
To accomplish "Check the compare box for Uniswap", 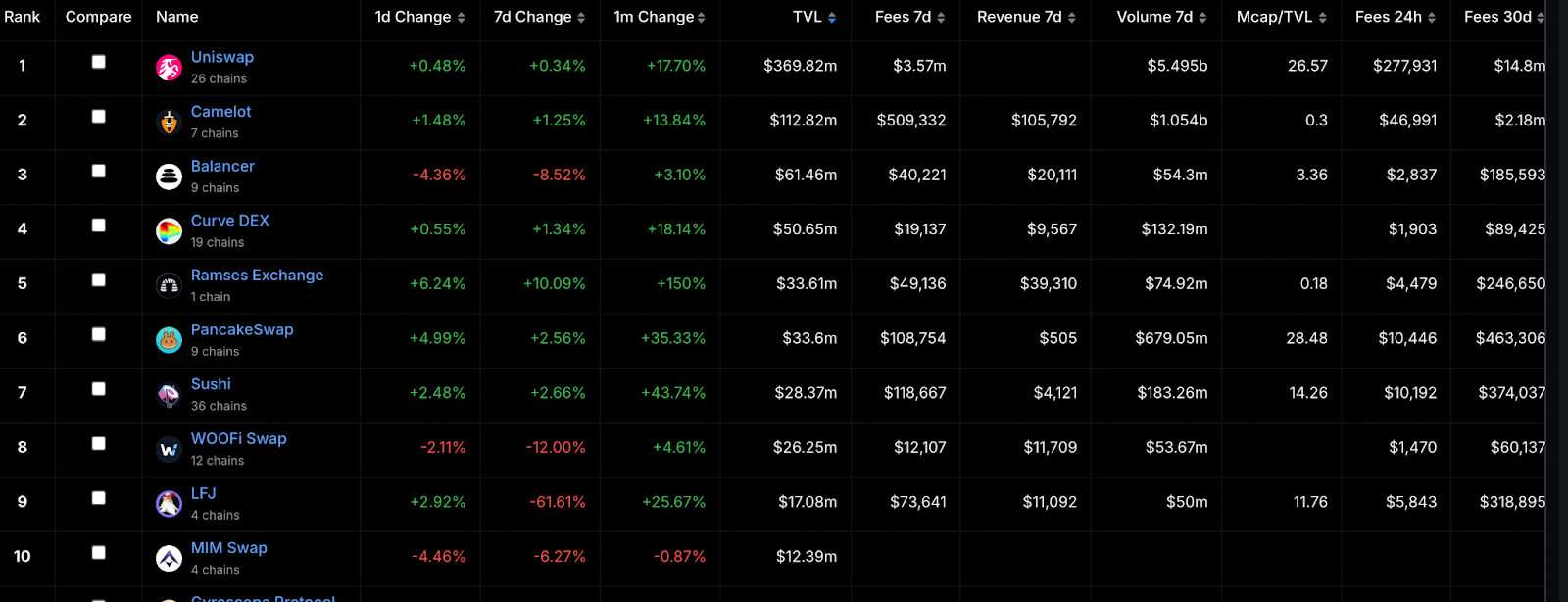I will pyautogui.click(x=98, y=62).
